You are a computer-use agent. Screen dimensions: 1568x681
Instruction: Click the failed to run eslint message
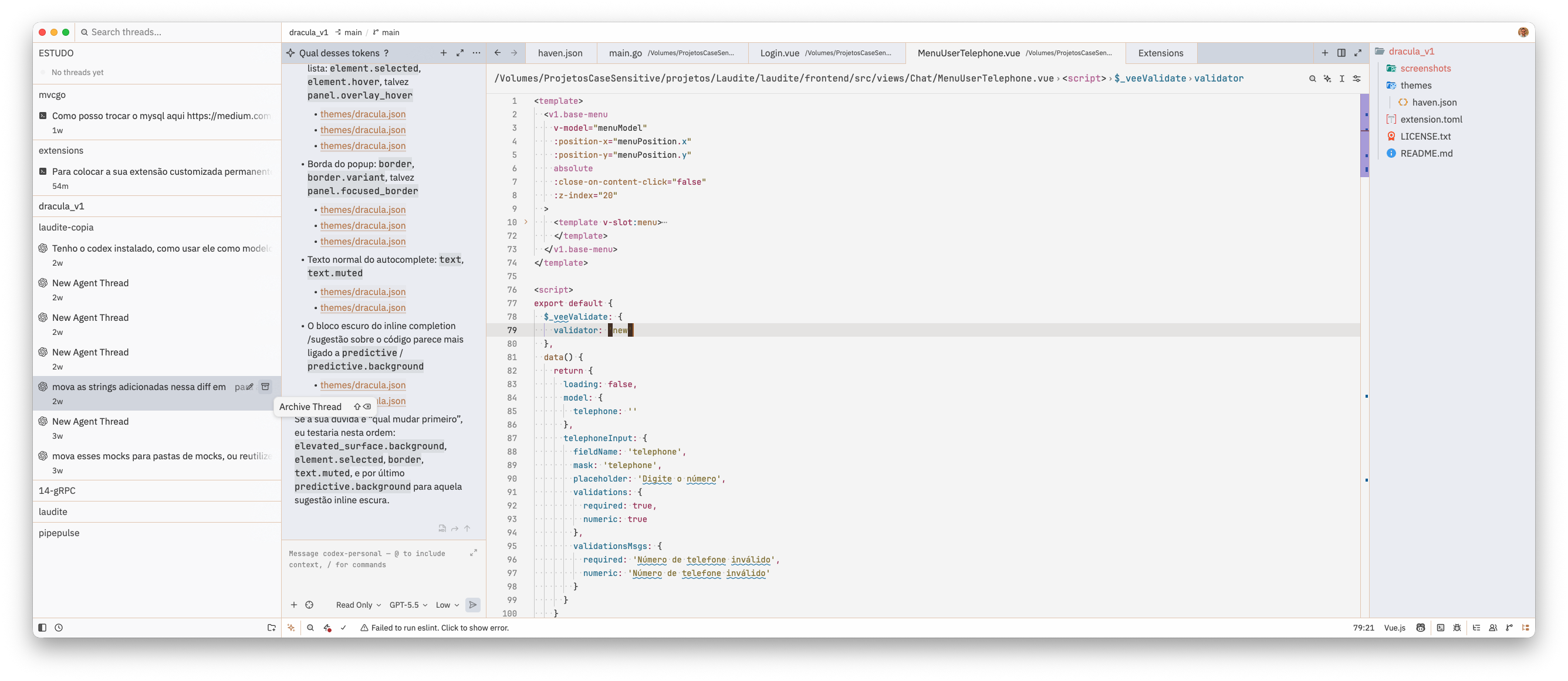[434, 628]
